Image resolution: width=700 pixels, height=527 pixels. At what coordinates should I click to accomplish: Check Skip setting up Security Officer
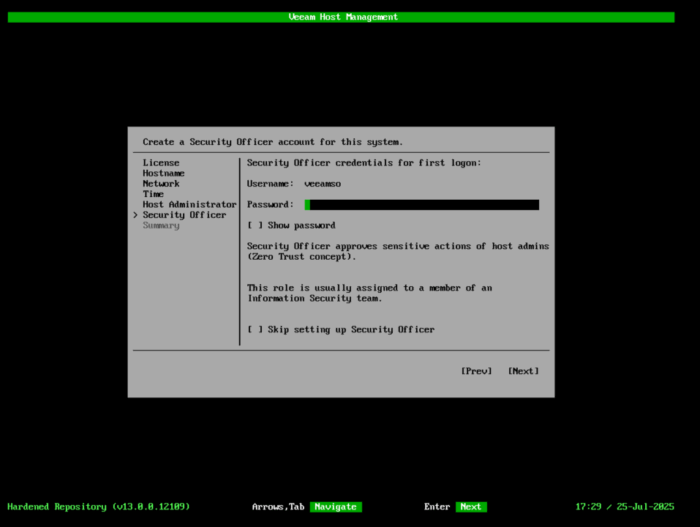point(341,330)
